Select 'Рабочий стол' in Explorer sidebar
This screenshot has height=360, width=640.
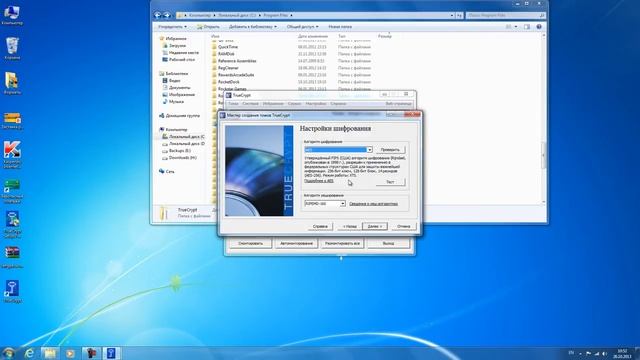182,60
